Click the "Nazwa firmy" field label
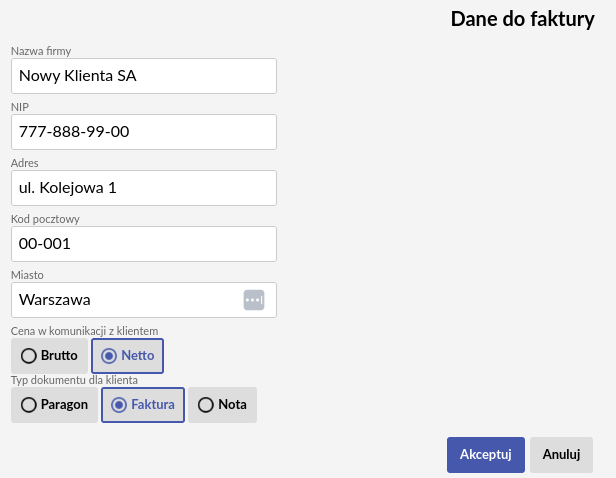Screen dimensions: 616x478 click(41, 51)
